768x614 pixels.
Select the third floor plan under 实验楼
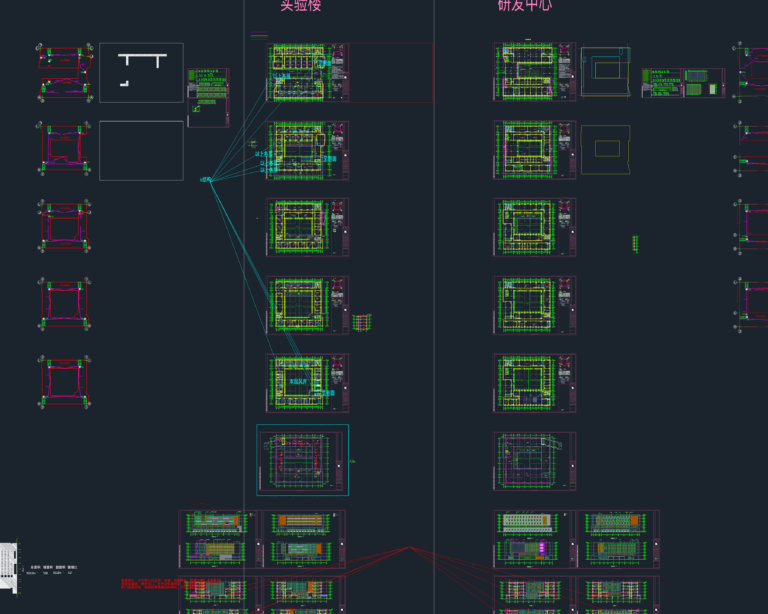(307, 227)
